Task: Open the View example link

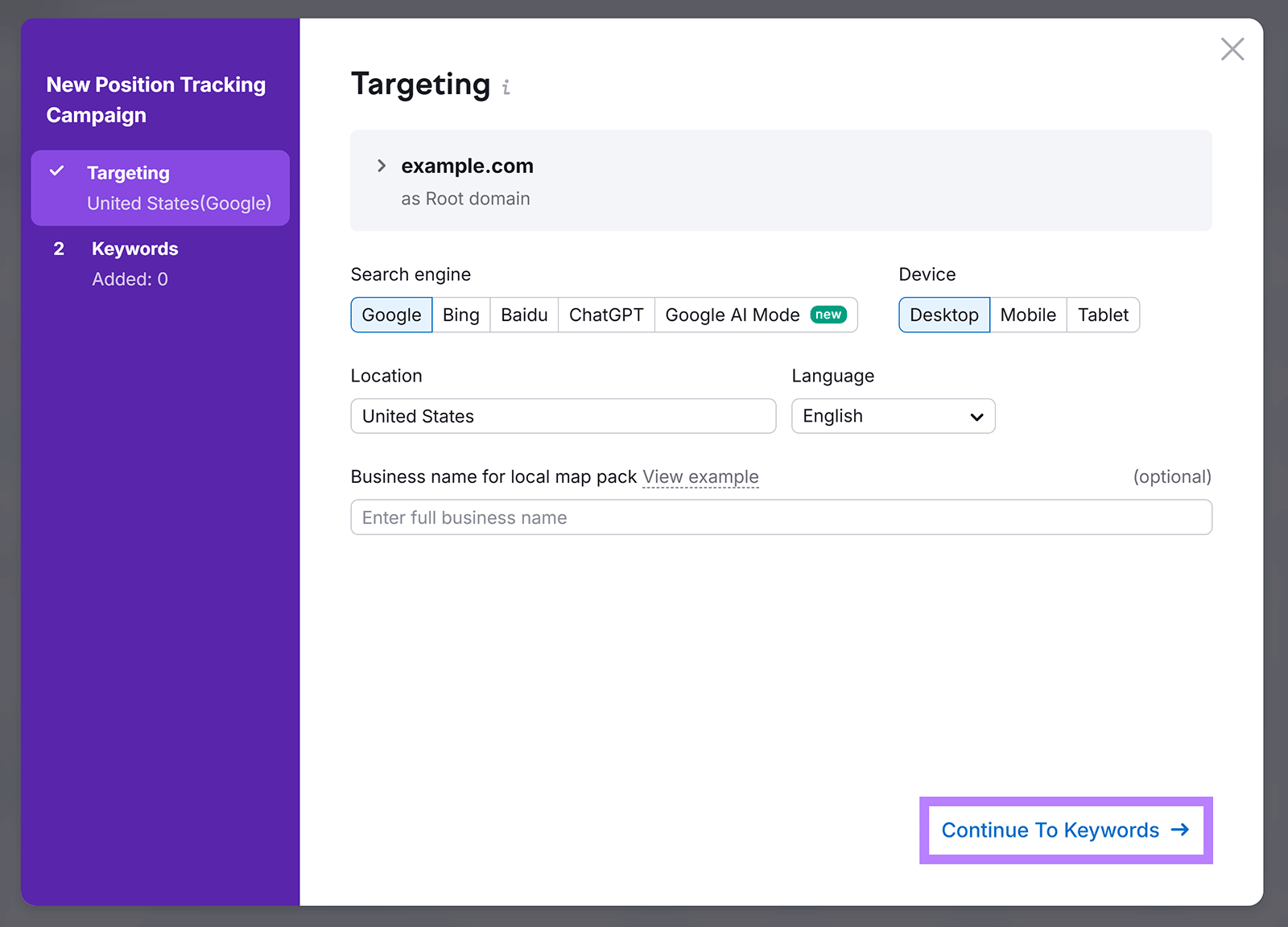Action: point(700,476)
